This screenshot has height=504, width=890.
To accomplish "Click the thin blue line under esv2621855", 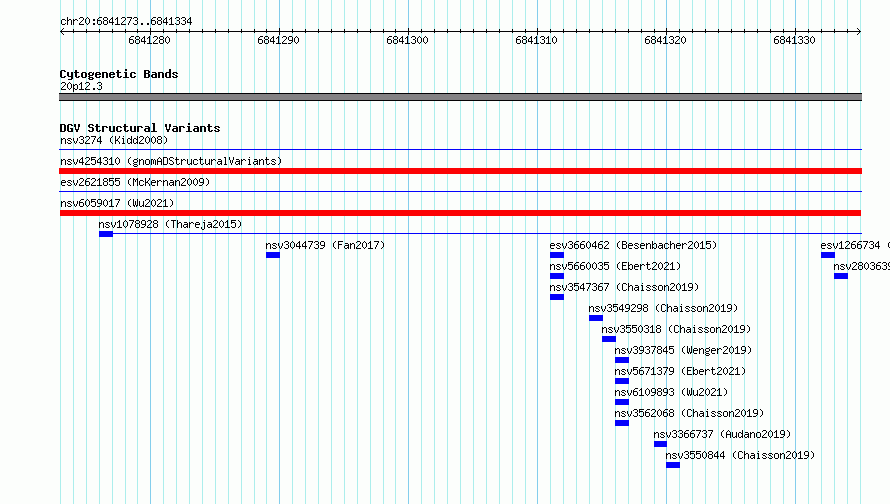I will 461,192.
